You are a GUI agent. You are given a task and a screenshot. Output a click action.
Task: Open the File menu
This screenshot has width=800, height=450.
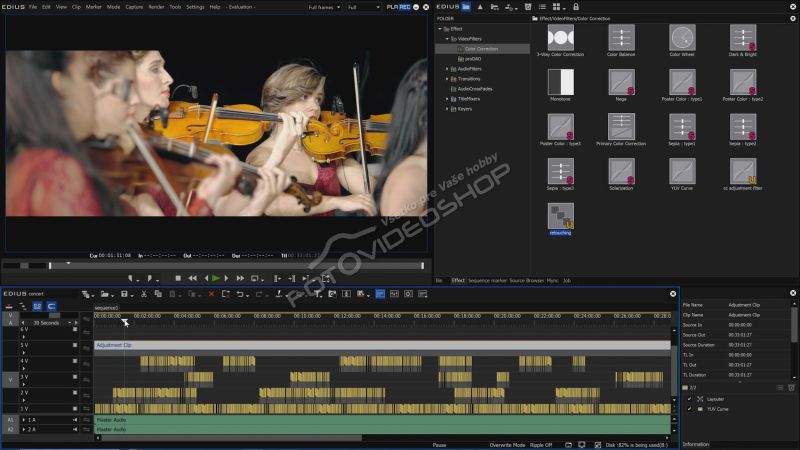click(x=33, y=7)
